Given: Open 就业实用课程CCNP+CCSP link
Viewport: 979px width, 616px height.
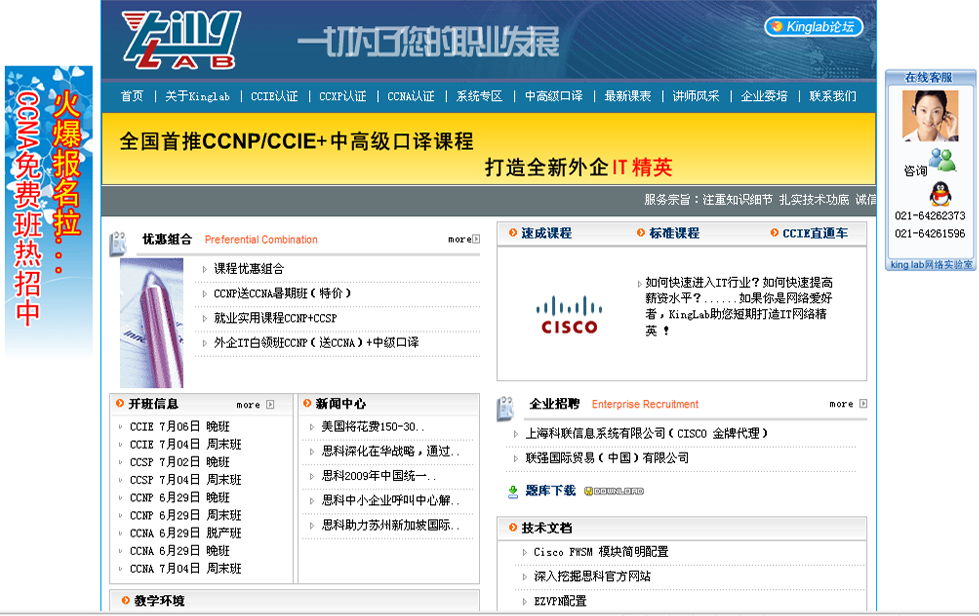Looking at the screenshot, I should pos(275,318).
